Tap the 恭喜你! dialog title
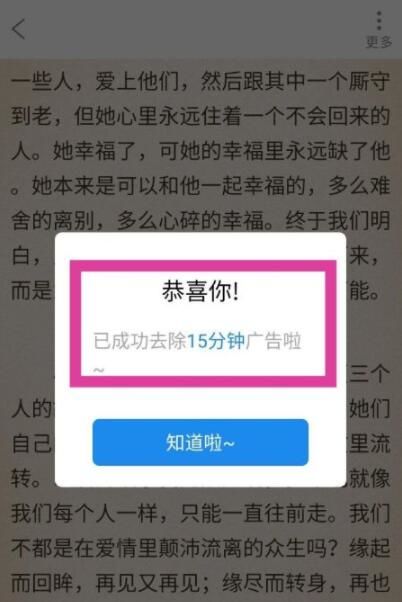Viewport: 402px width, 602px height. coord(200,291)
